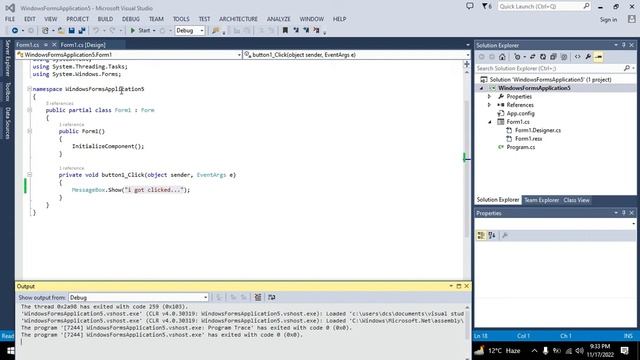This screenshot has height=360, width=640.
Task: Toggle pin on Form1.cs tab
Action: (x=46, y=45)
